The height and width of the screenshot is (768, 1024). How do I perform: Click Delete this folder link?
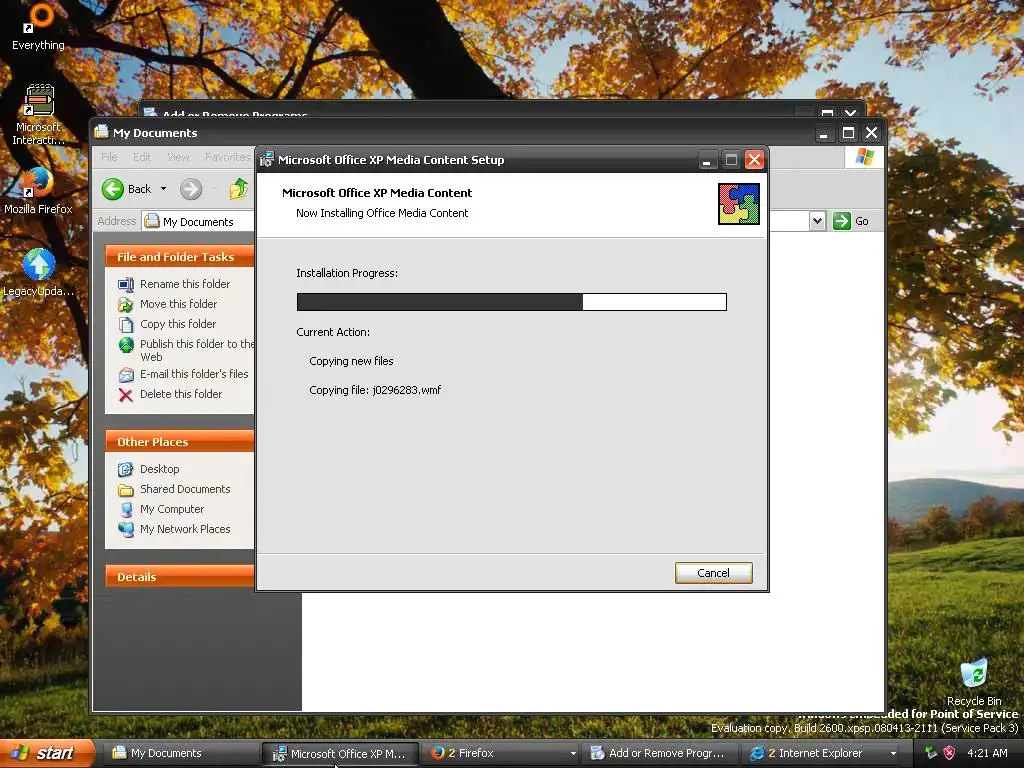pyautogui.click(x=181, y=394)
